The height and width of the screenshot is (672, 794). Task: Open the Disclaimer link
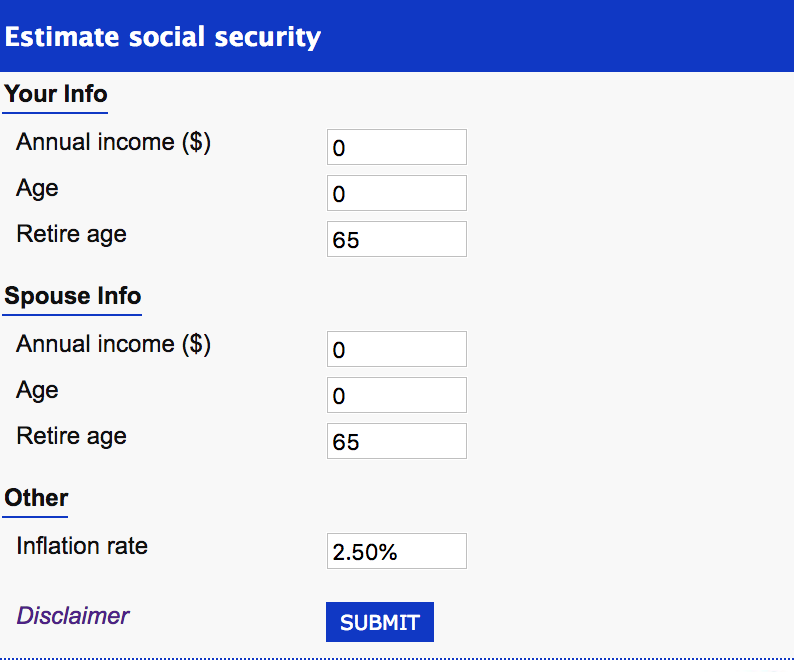coord(73,615)
